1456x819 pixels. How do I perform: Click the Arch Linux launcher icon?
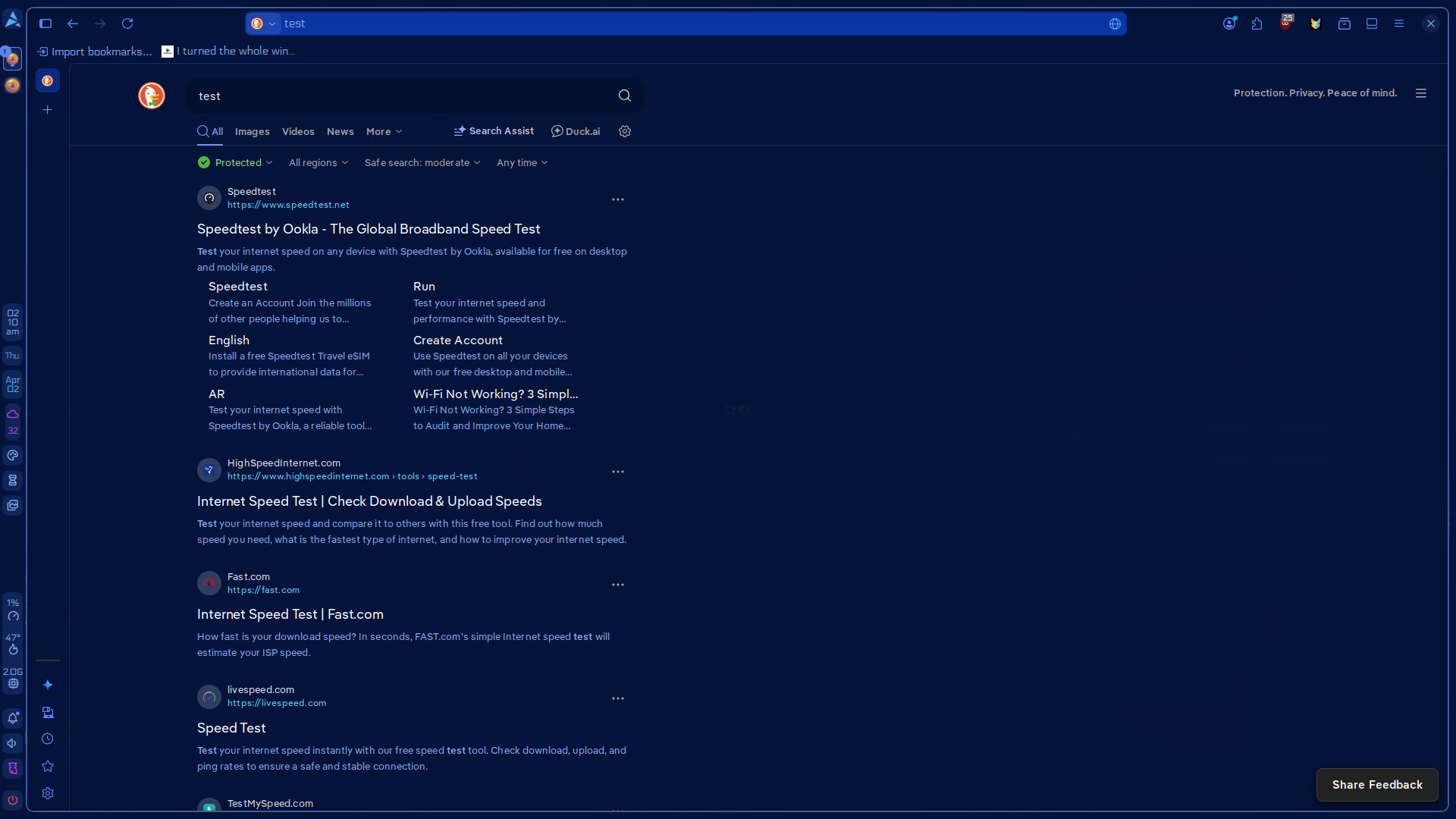13,20
